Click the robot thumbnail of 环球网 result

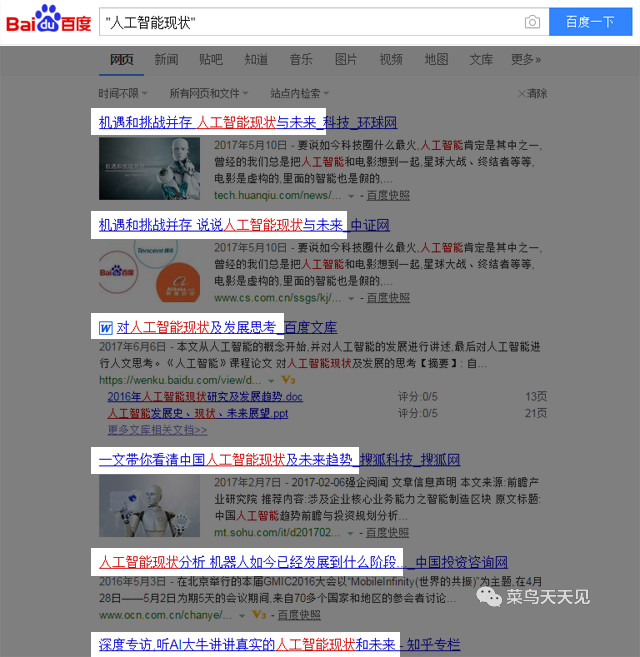tap(149, 168)
